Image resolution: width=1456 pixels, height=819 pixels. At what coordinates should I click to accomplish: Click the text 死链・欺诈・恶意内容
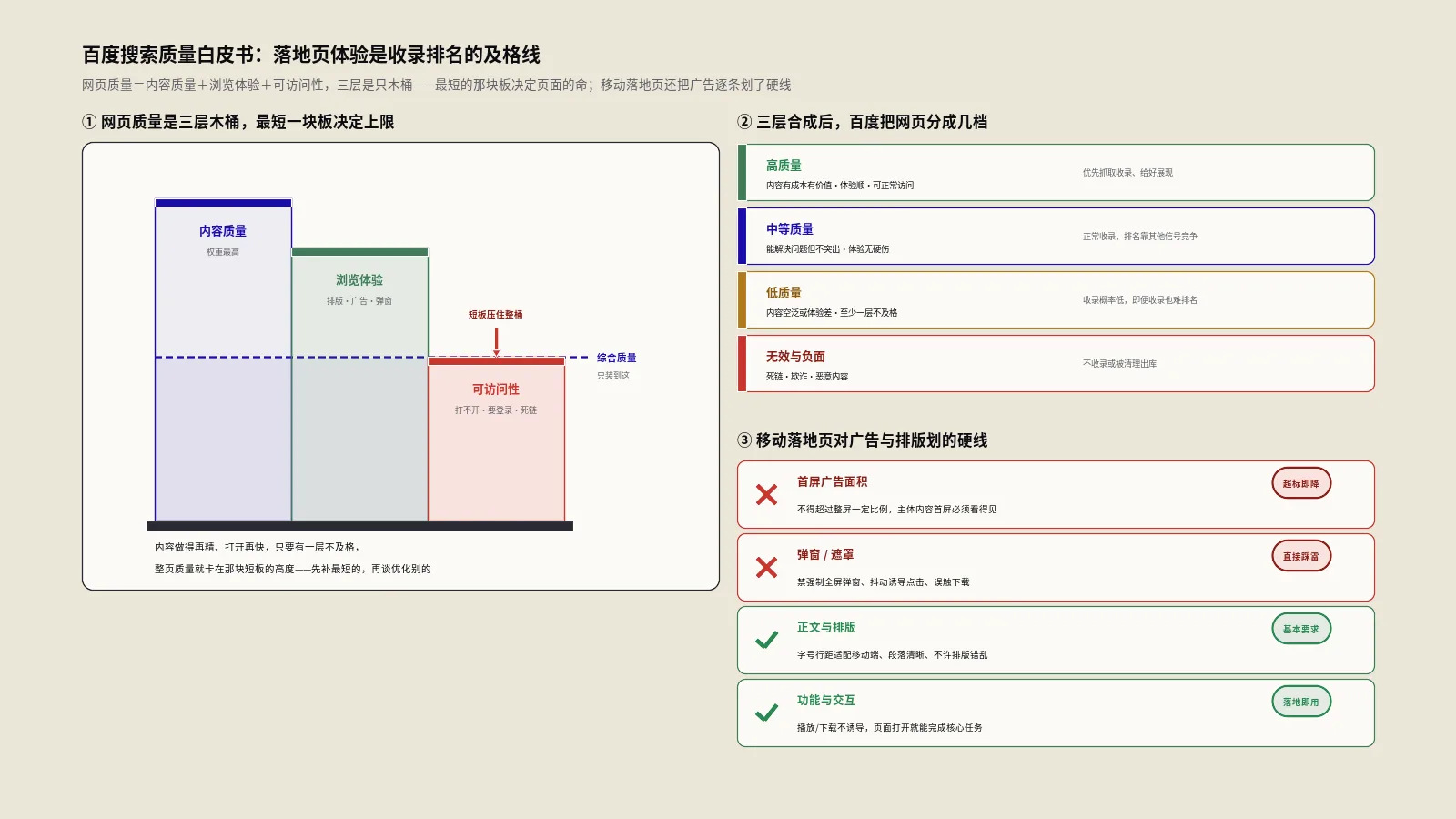(807, 377)
